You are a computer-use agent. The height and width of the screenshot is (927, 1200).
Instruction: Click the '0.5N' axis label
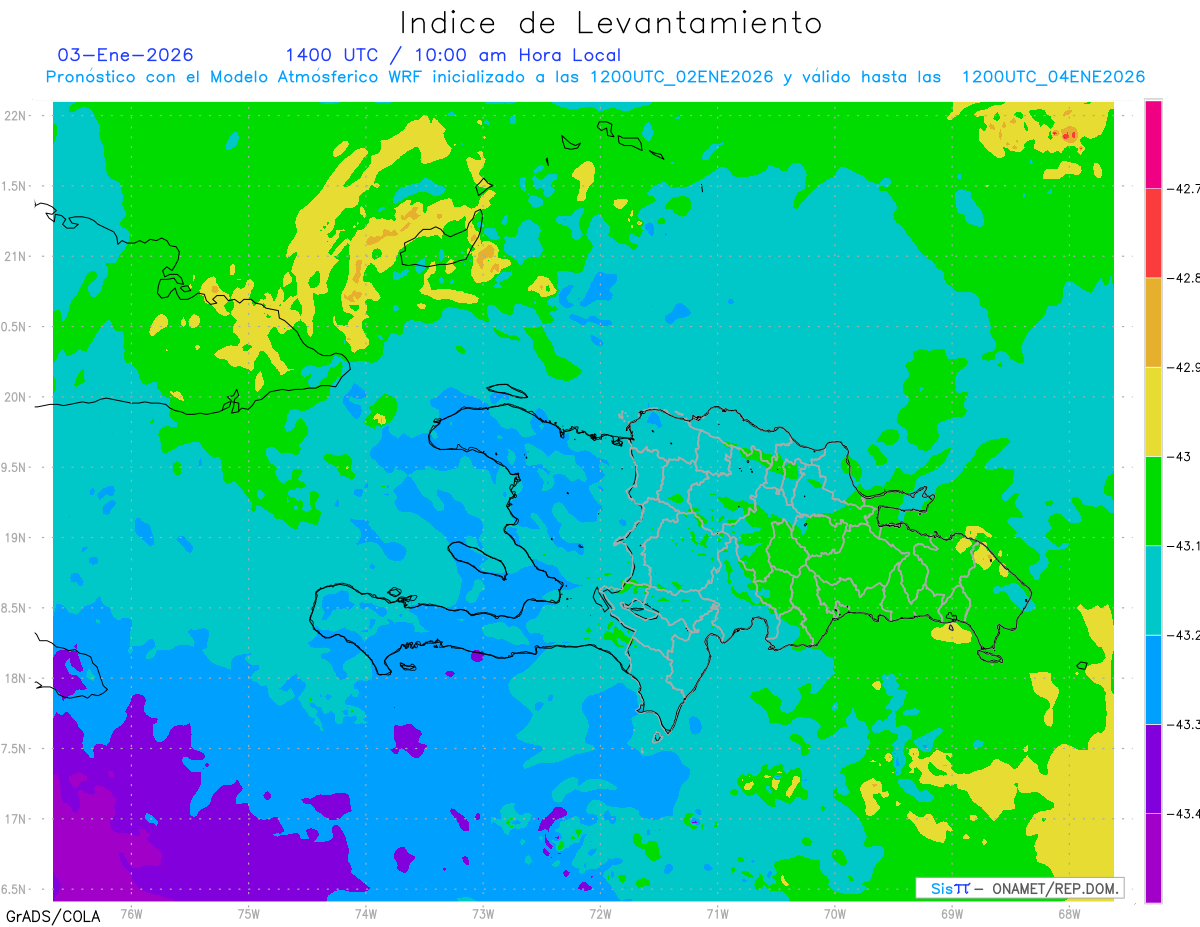[x=15, y=327]
